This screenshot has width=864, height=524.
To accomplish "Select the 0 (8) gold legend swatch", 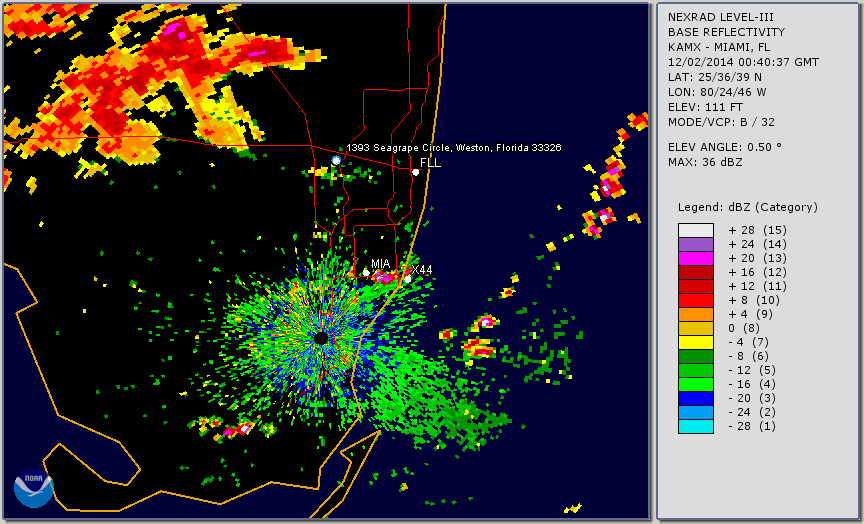I will tap(696, 328).
